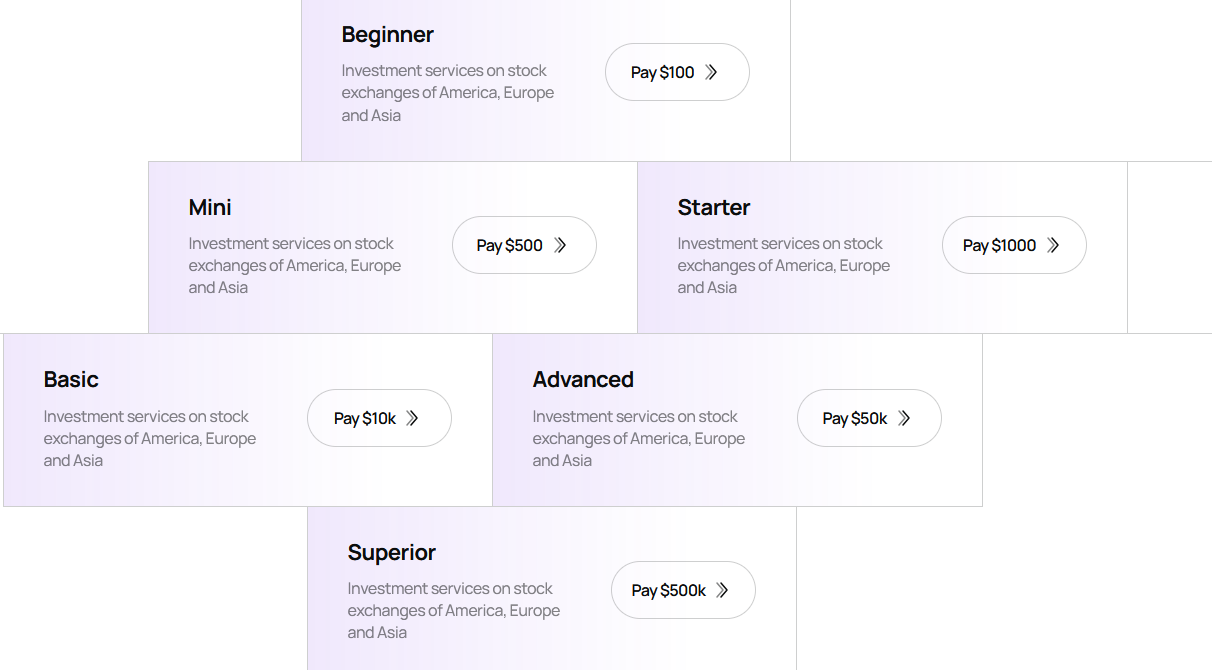Select the Pay $500k button label
The image size is (1212, 670).
668,590
